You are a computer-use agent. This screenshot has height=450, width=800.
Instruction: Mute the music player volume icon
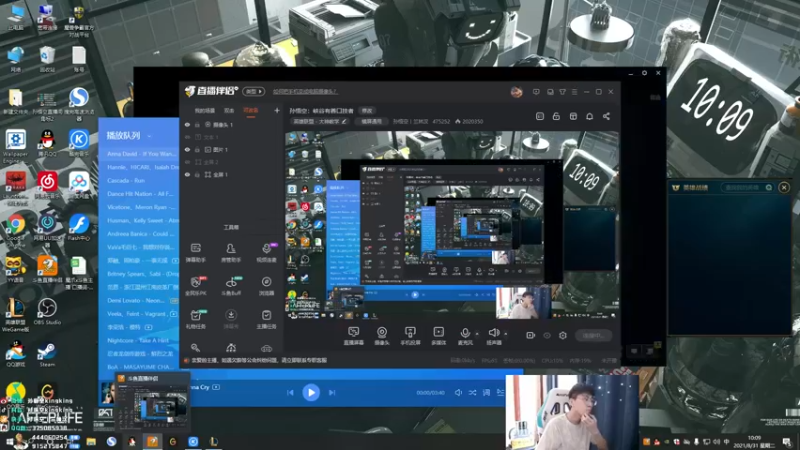[x=458, y=392]
